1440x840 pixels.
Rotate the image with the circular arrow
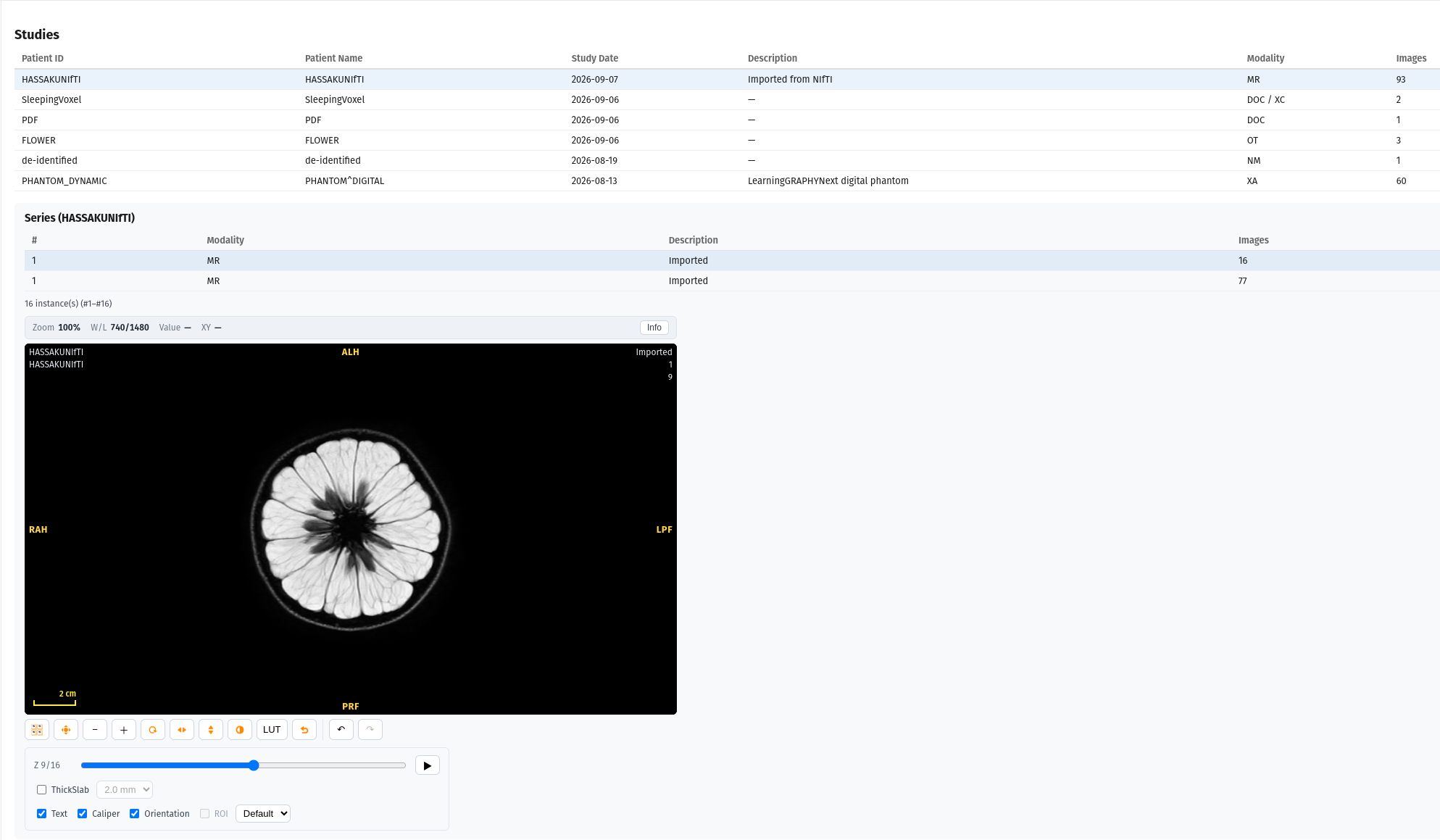tap(153, 730)
